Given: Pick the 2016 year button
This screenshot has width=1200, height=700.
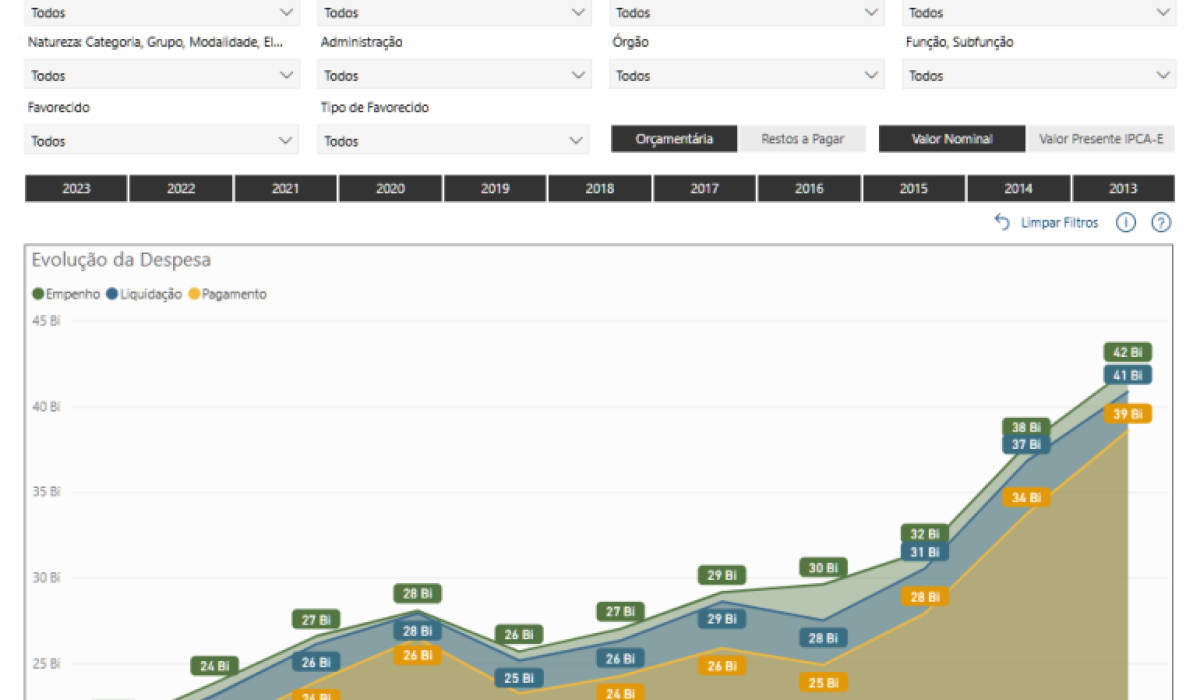Looking at the screenshot, I should pyautogui.click(x=809, y=188).
